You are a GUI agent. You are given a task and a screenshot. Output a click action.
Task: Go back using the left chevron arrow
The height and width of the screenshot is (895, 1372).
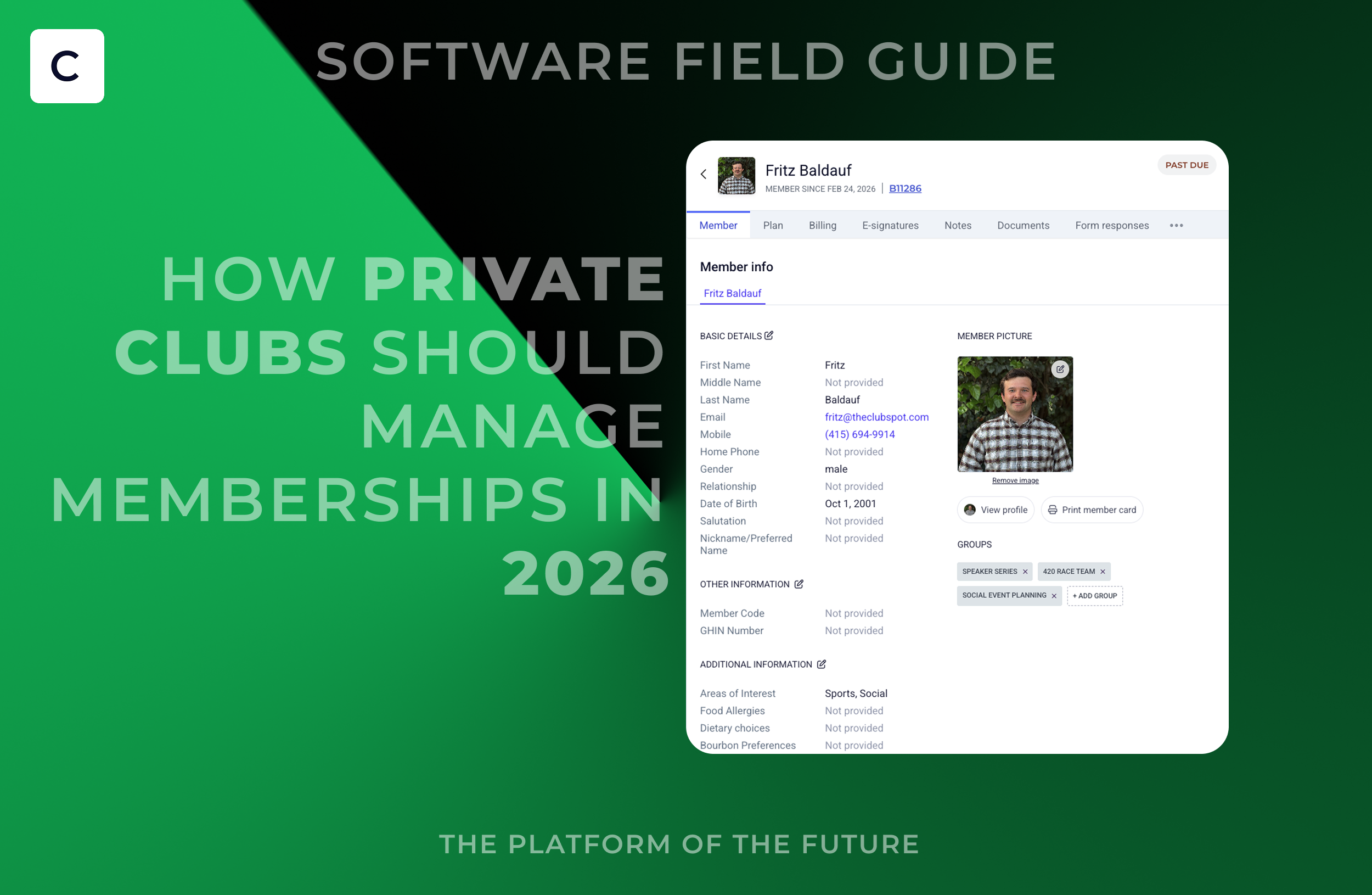tap(704, 174)
